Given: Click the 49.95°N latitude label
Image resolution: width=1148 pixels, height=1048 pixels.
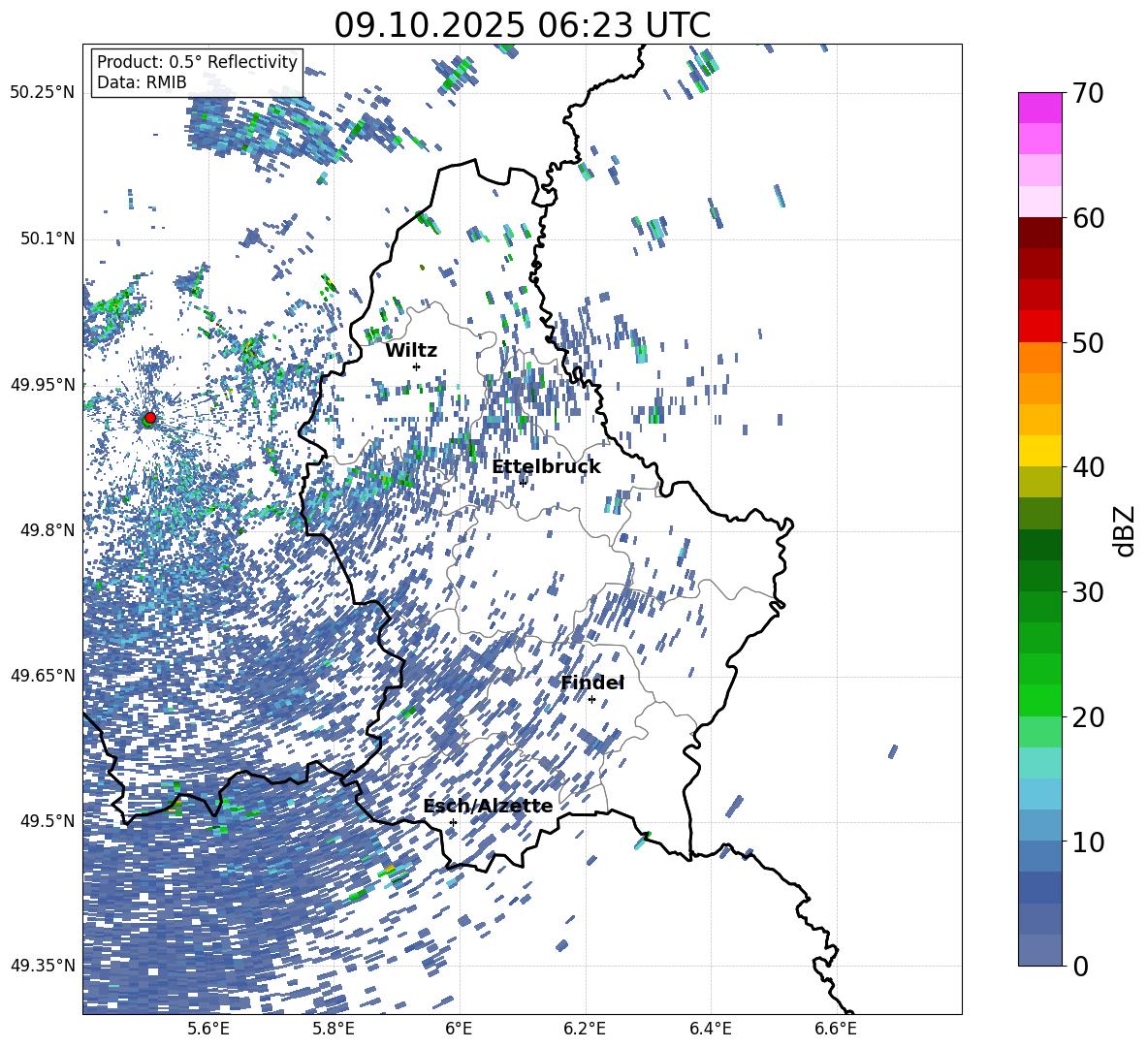Looking at the screenshot, I should coord(43,384).
